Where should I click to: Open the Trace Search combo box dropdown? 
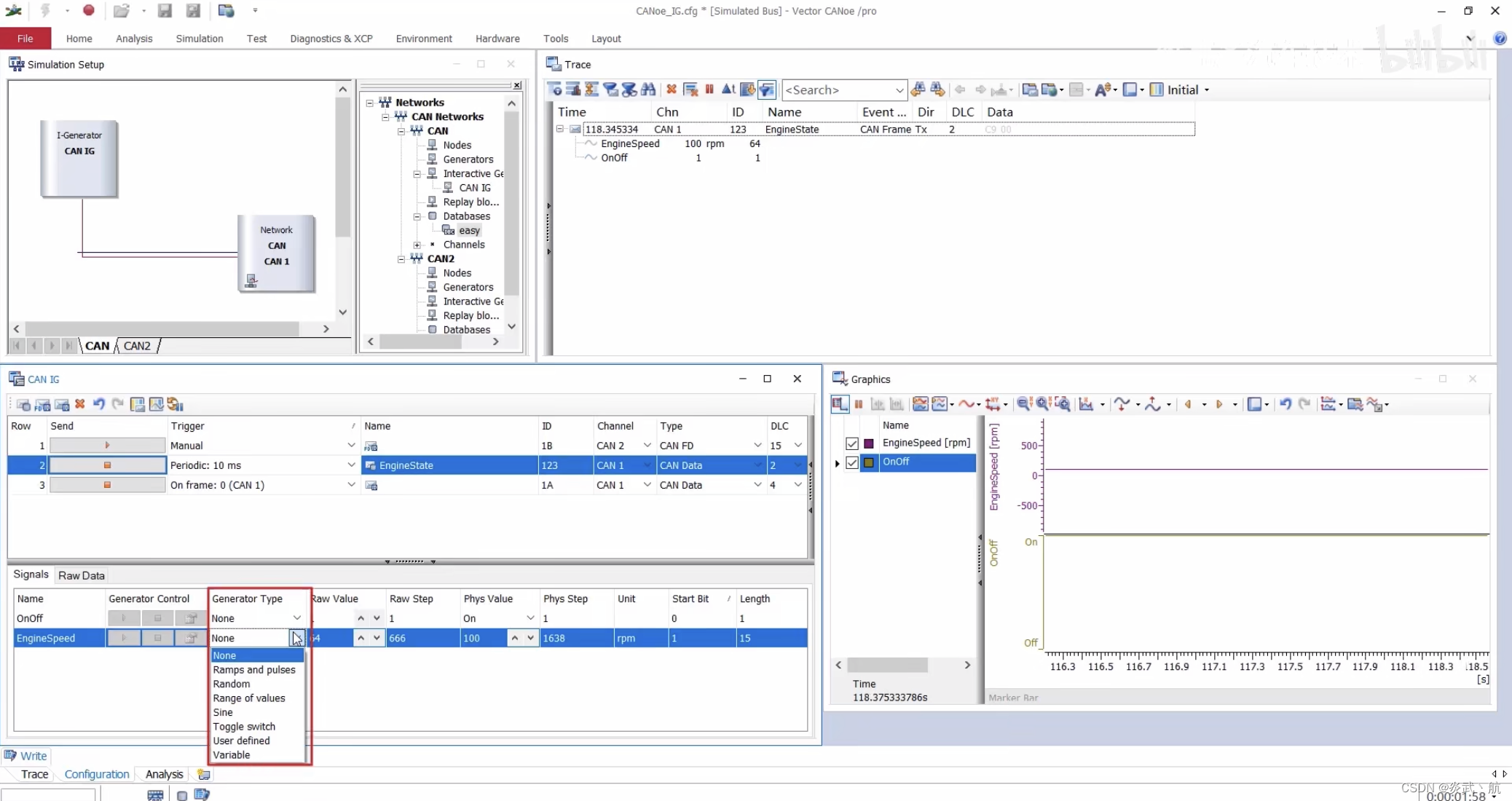coord(899,90)
